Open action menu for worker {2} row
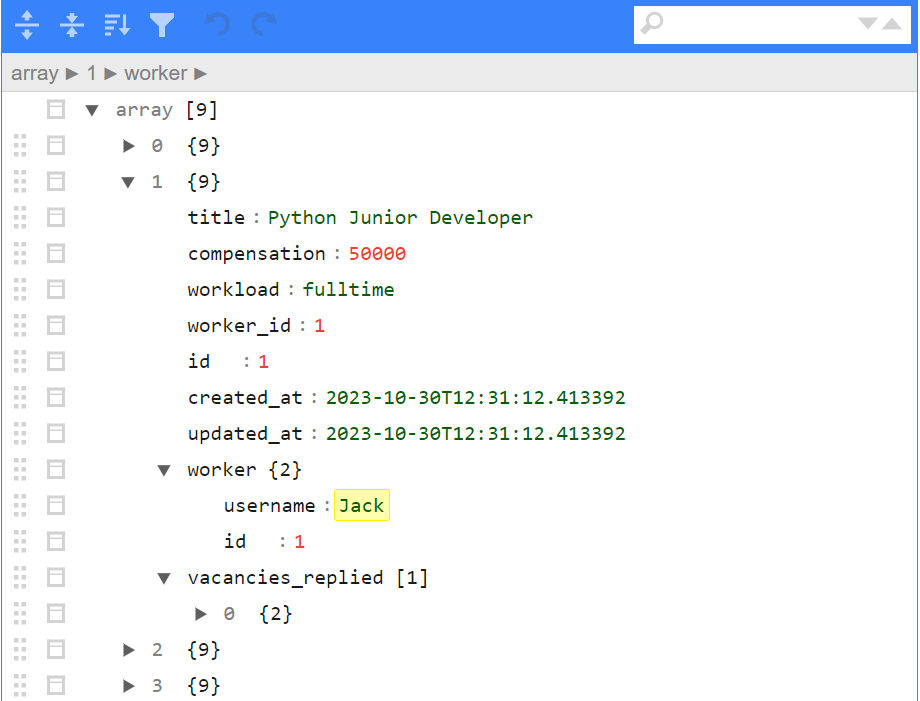The image size is (920, 701). [x=56, y=470]
